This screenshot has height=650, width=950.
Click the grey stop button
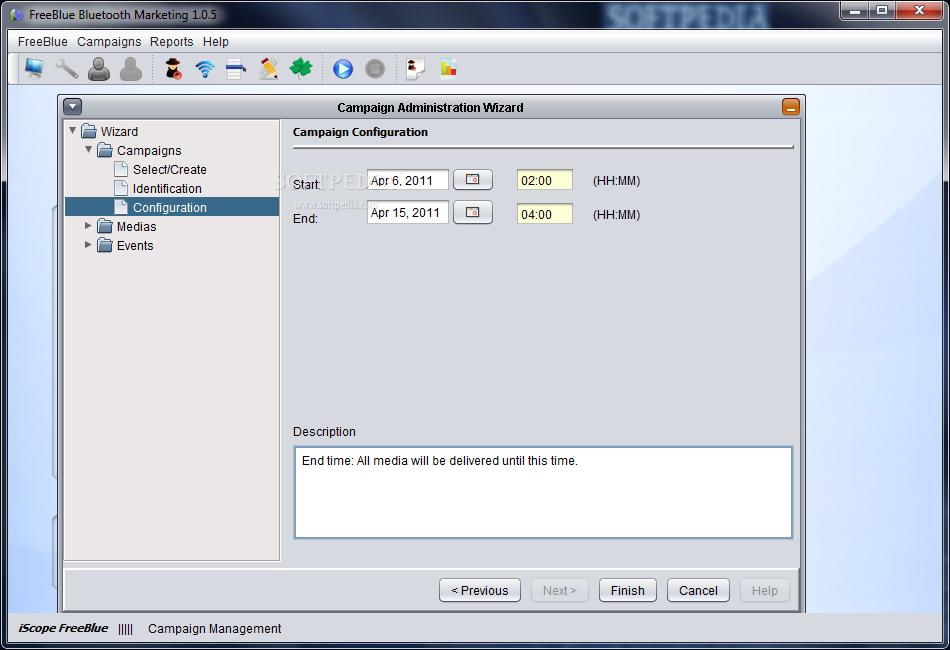coord(375,68)
